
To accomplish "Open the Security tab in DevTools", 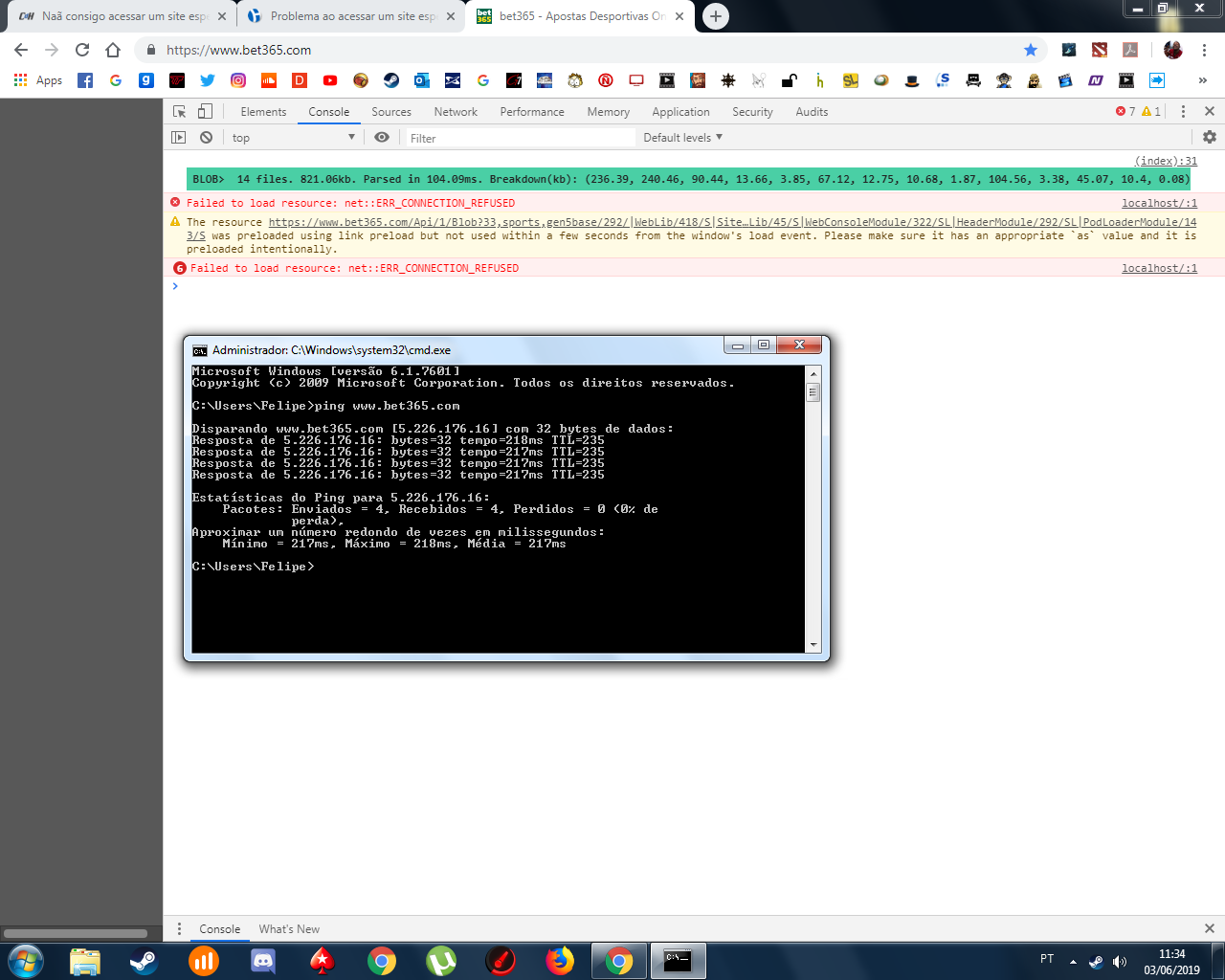I will [x=752, y=112].
